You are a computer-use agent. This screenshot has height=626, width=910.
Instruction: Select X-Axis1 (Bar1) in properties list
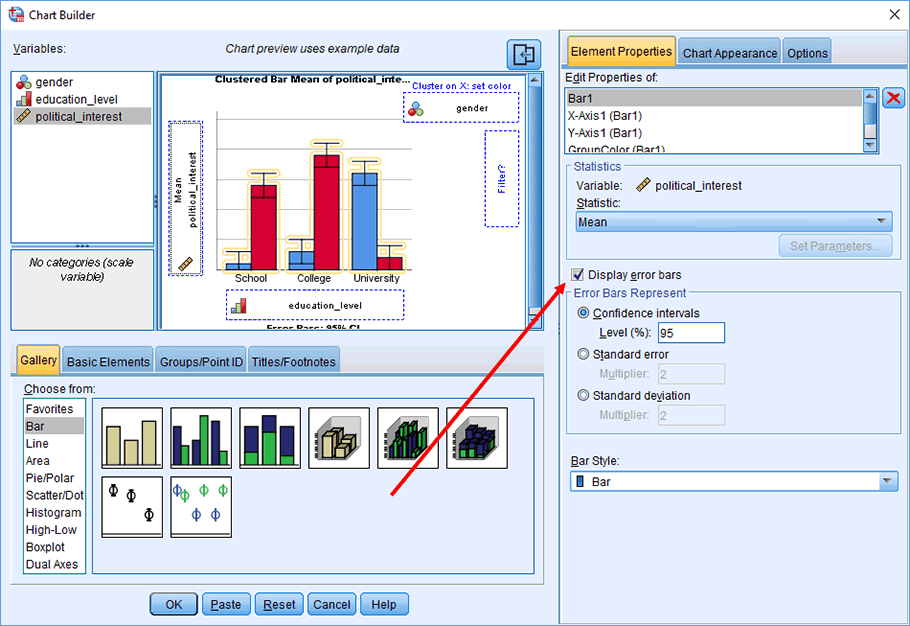[x=714, y=115]
